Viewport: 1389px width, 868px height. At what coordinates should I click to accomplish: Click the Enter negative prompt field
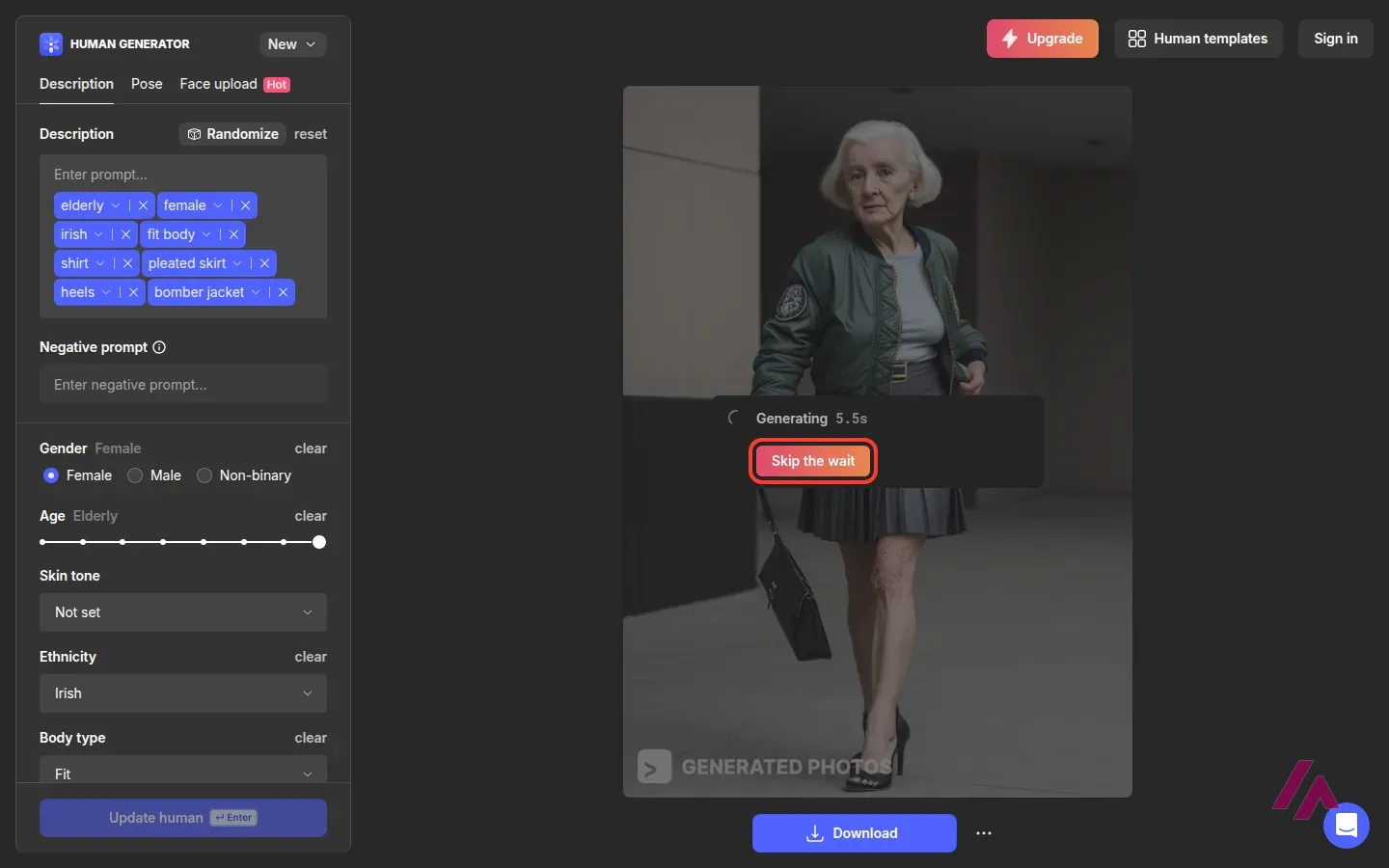[183, 385]
